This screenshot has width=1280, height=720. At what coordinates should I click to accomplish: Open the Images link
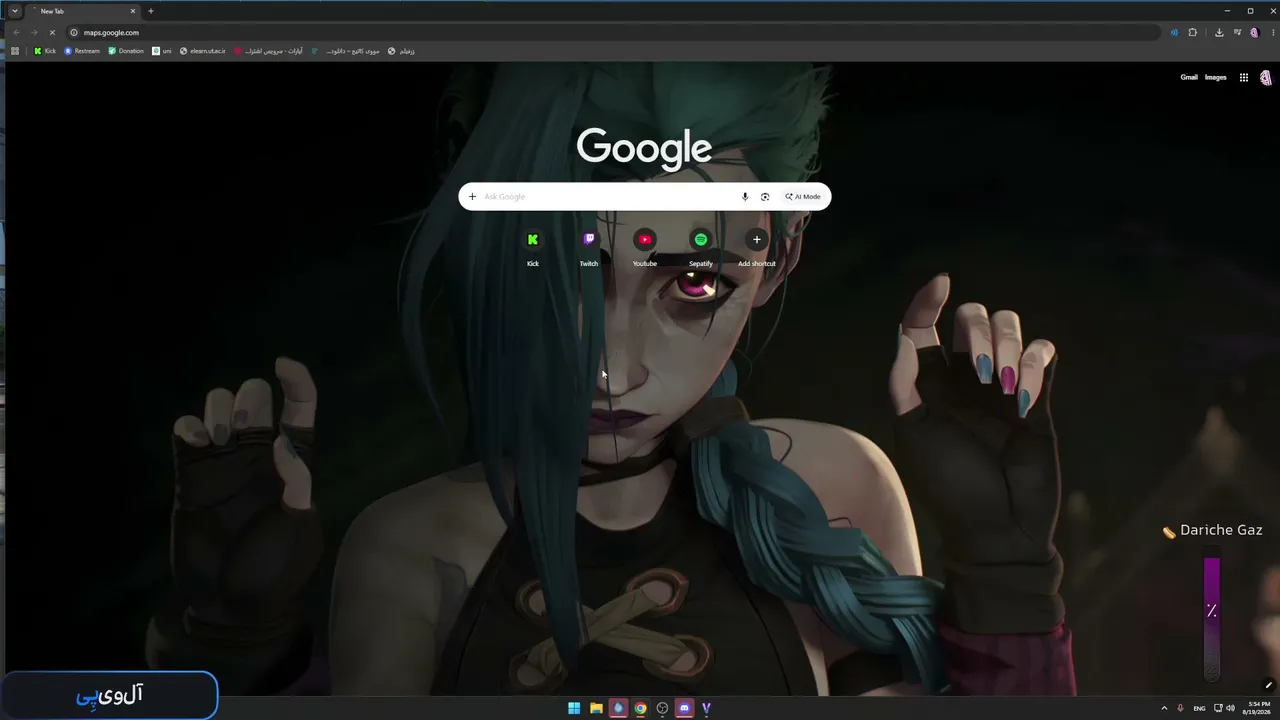(1215, 77)
